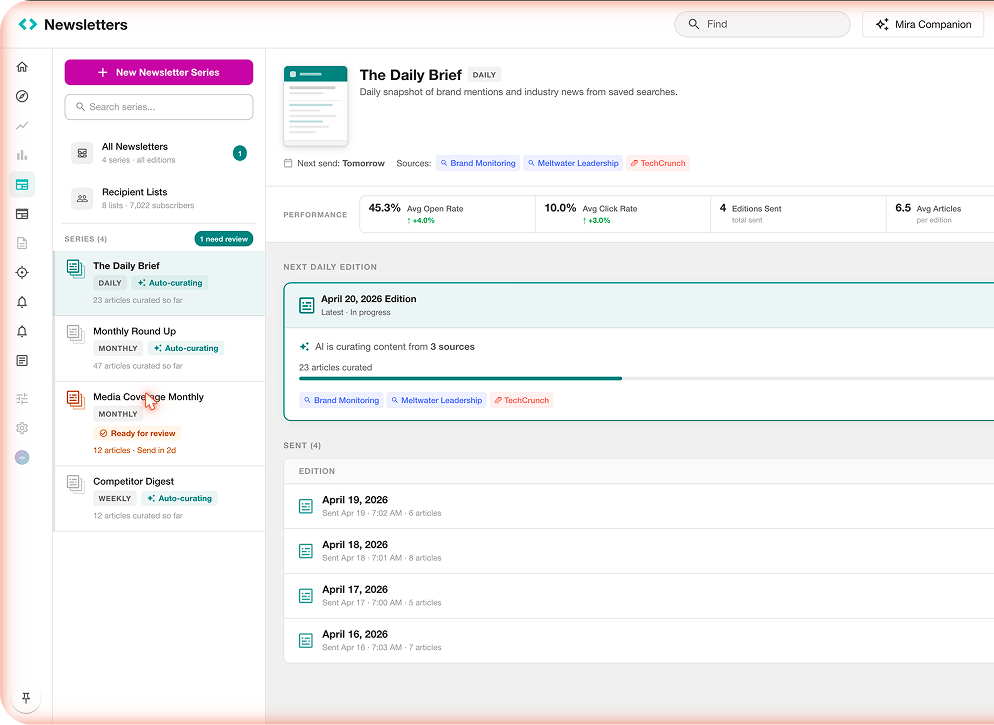Click the pin icon at sidebar bottom
This screenshot has width=994, height=725.
(x=26, y=698)
